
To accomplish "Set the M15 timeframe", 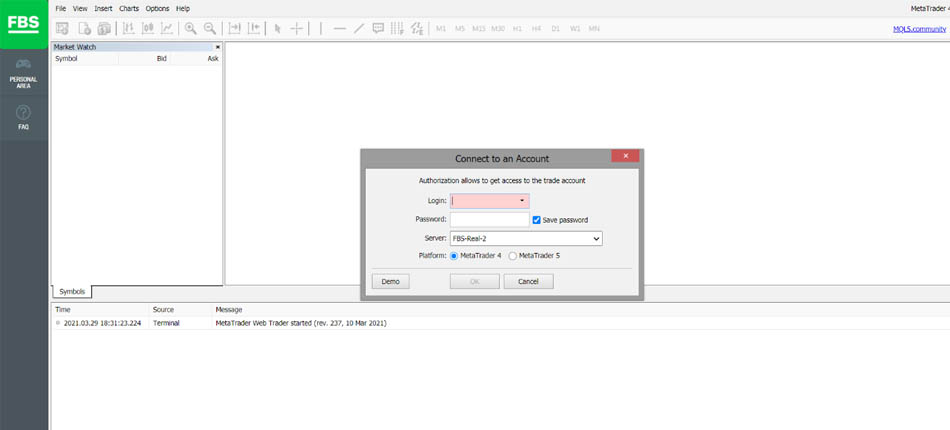I will 479,28.
